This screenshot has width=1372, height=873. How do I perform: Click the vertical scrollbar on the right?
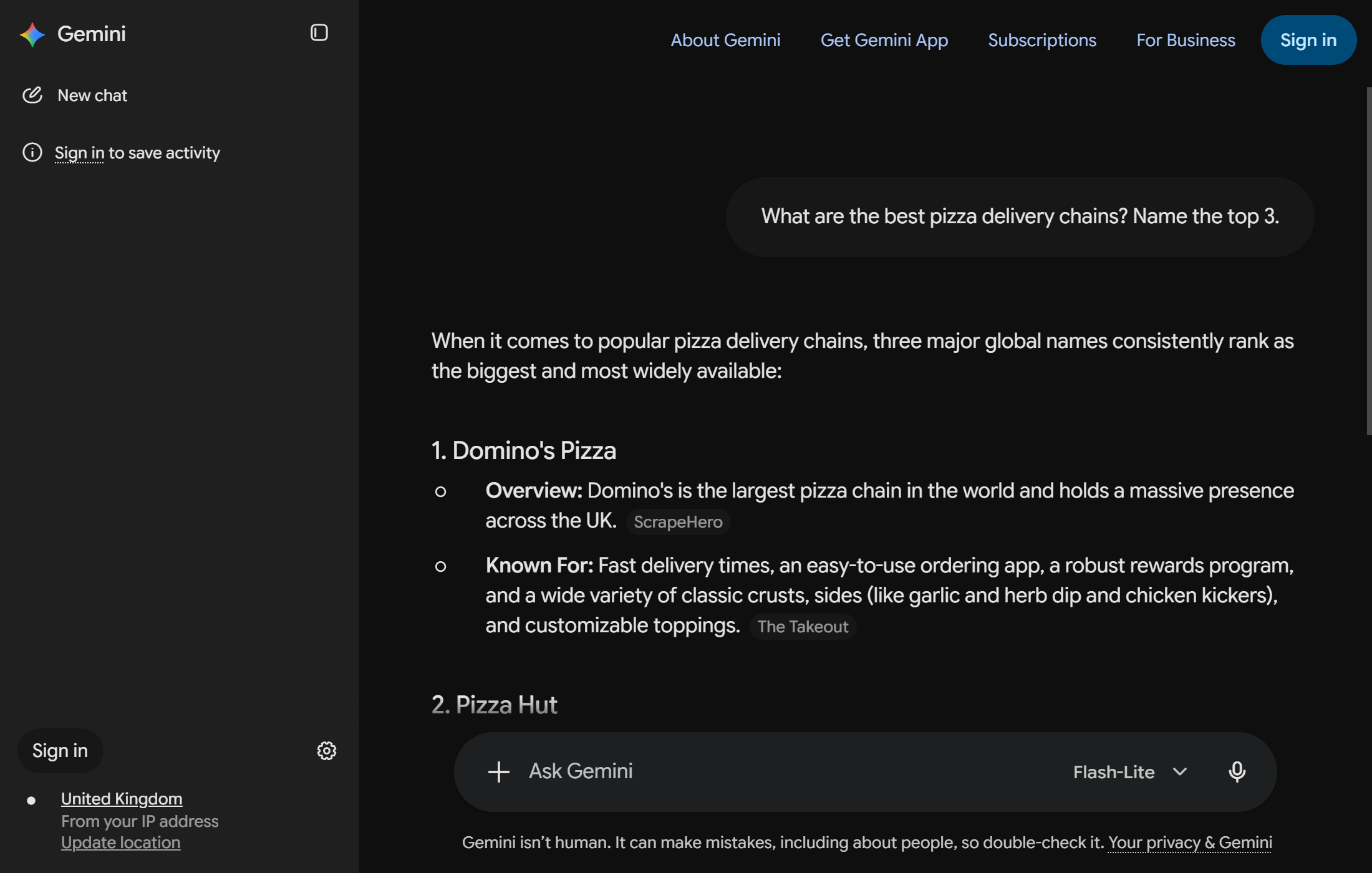coord(1368,261)
